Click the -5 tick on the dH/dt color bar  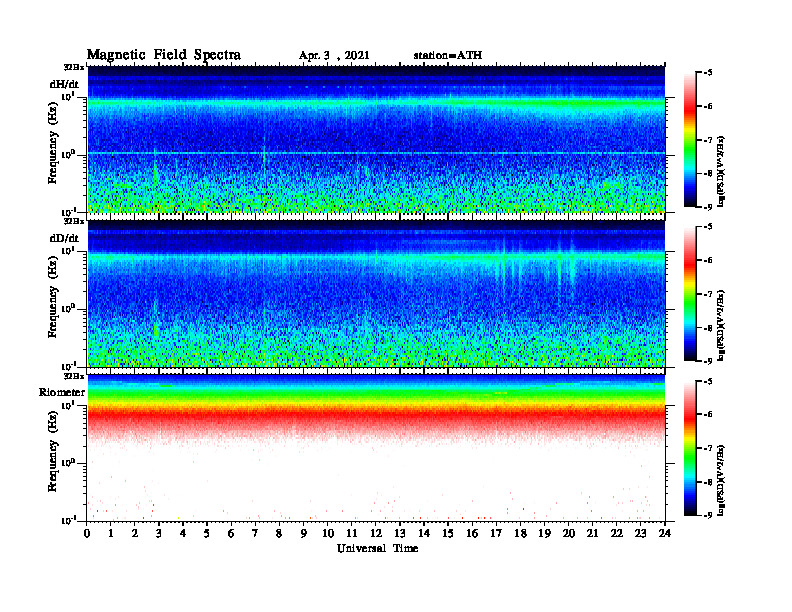pos(709,73)
